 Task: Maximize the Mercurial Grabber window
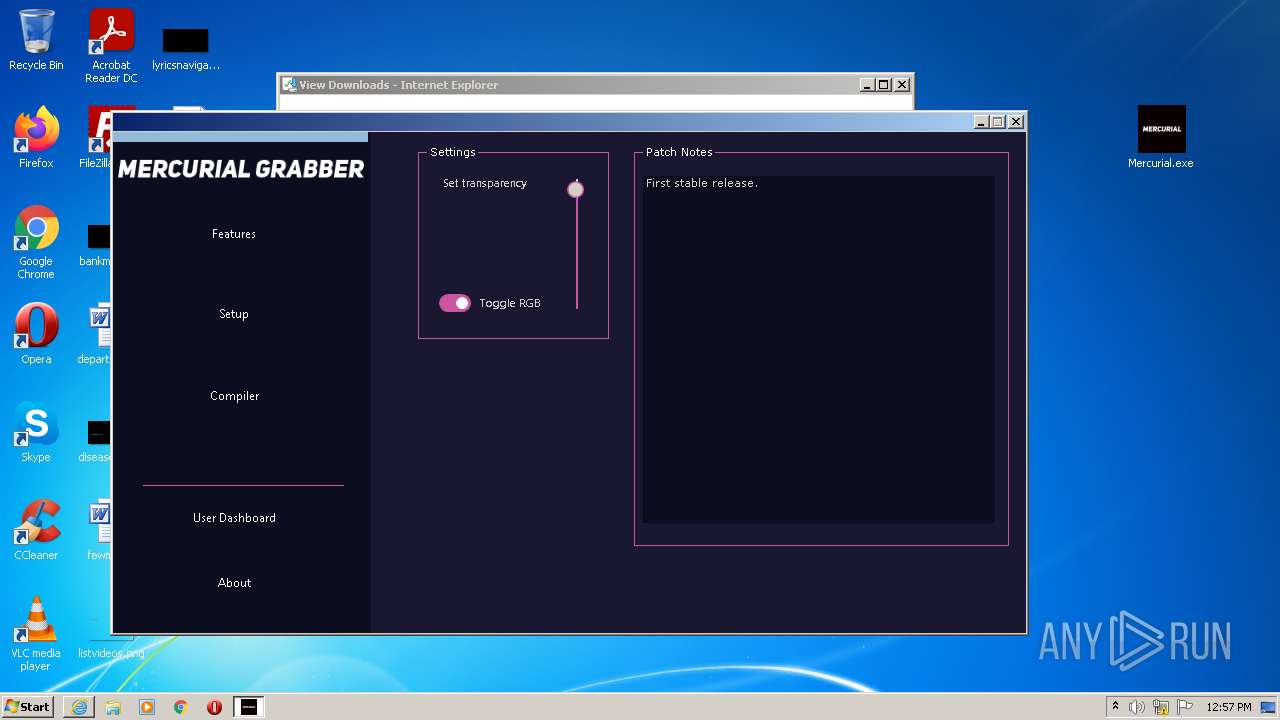coord(998,122)
